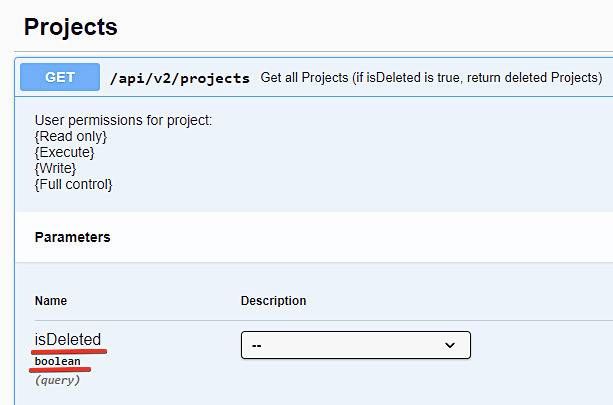This screenshot has height=405, width=613.
Task: Select 'User permissions for project:' text
Action: [x=123, y=120]
